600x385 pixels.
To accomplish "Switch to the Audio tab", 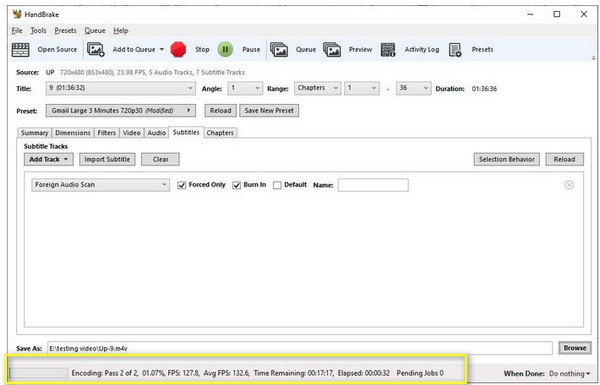I will [x=157, y=133].
